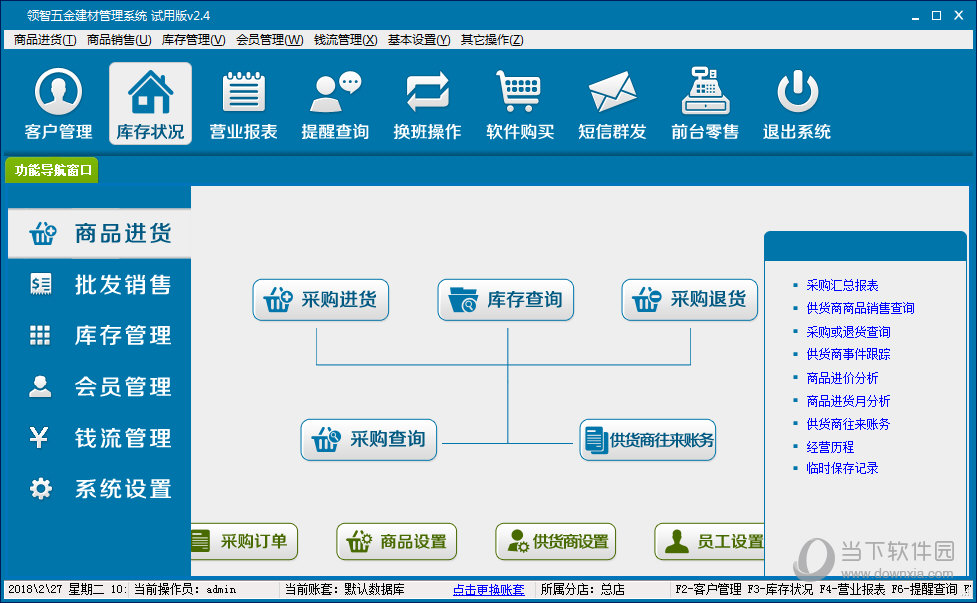Open the 供货商往来账务 link in right panel
Image resolution: width=978 pixels, height=603 pixels.
pyautogui.click(x=848, y=424)
